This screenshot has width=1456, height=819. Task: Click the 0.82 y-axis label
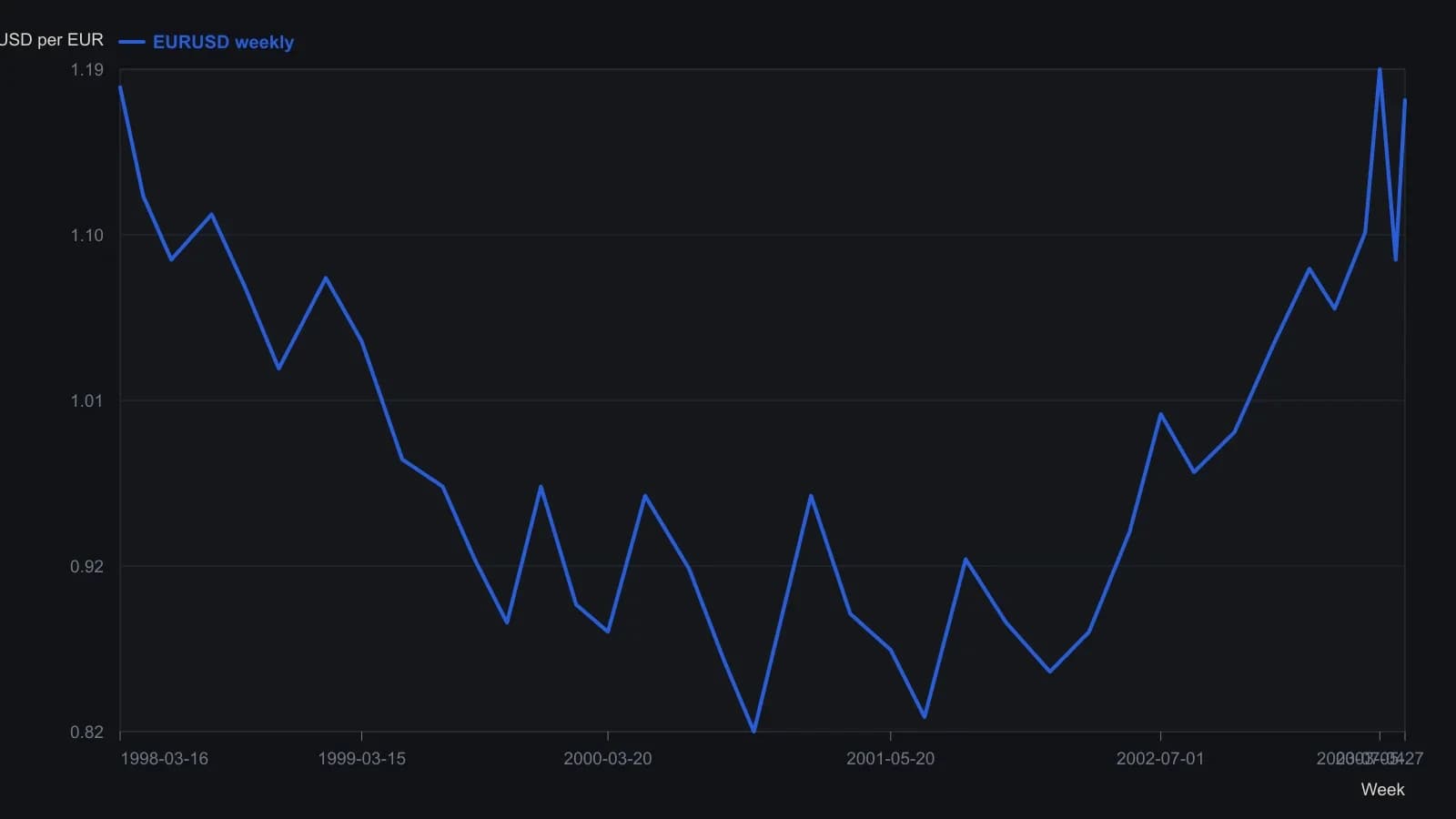click(87, 733)
